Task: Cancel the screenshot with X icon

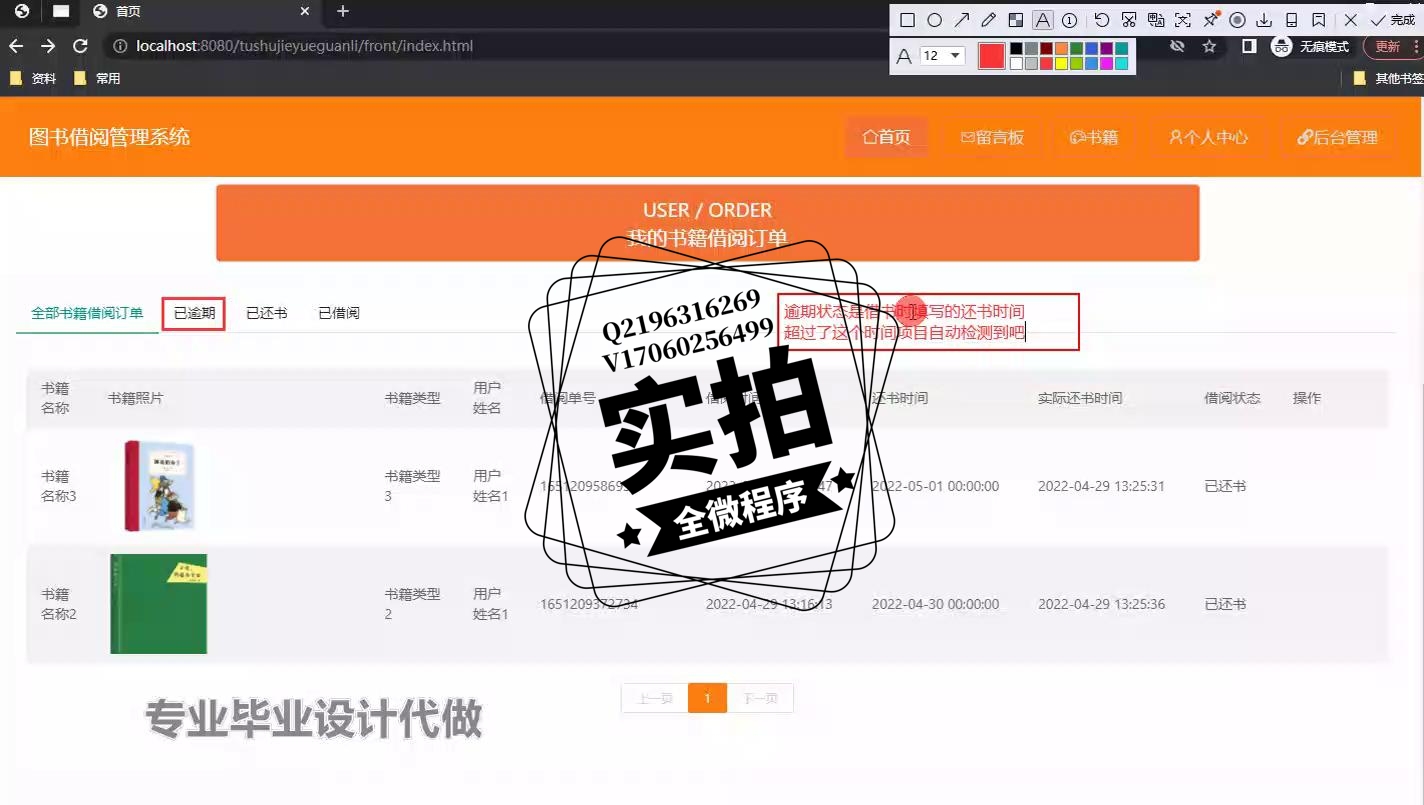Action: coord(1351,20)
